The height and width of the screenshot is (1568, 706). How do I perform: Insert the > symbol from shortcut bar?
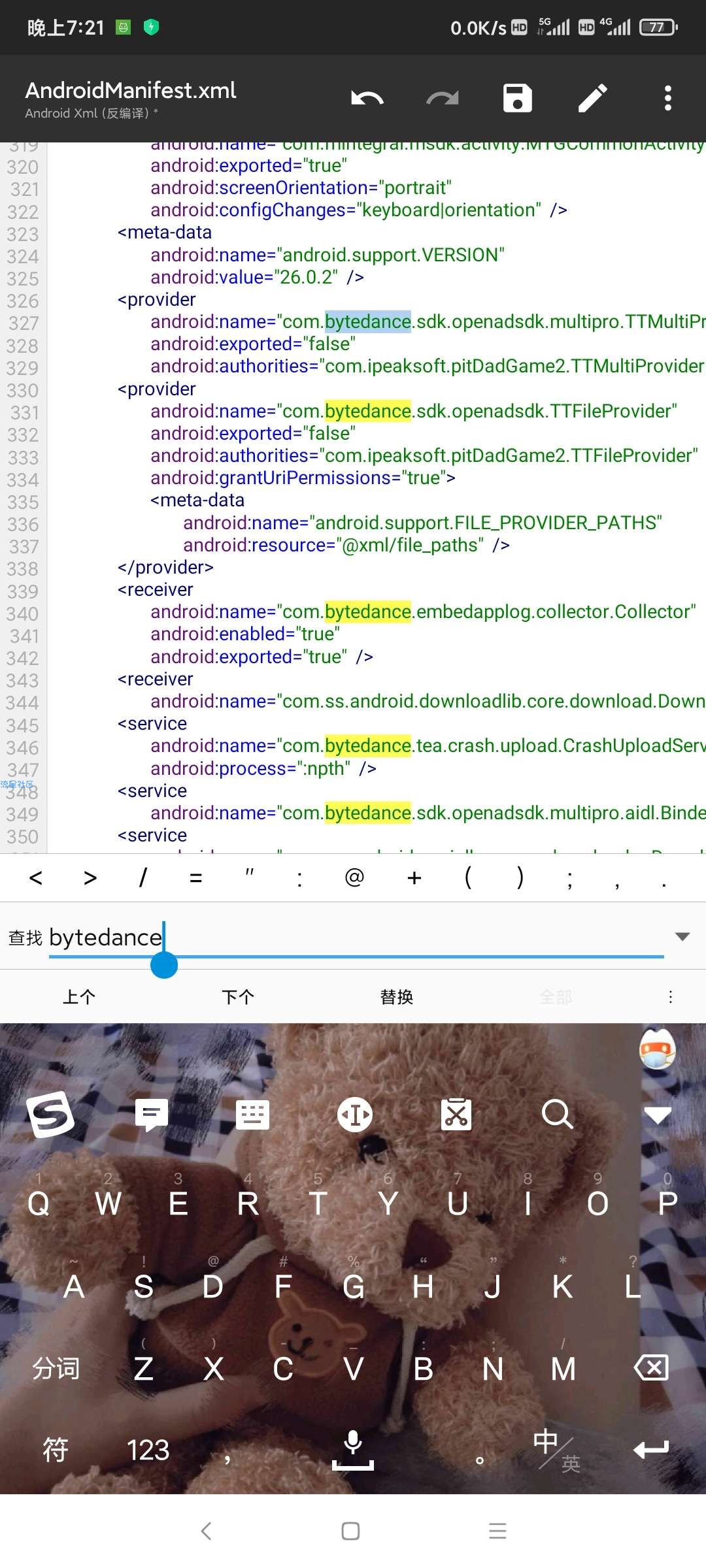point(90,878)
